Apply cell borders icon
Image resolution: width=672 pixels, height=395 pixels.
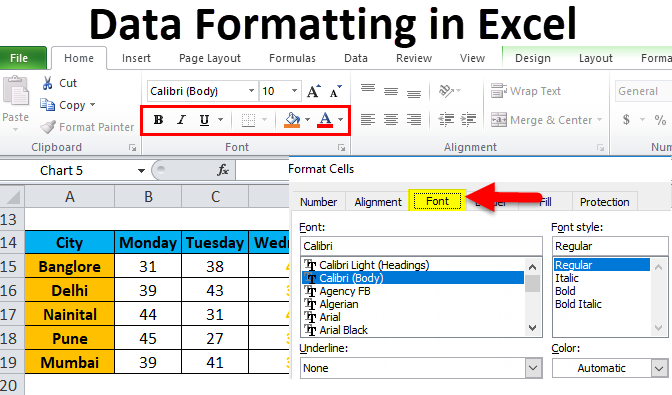click(248, 120)
